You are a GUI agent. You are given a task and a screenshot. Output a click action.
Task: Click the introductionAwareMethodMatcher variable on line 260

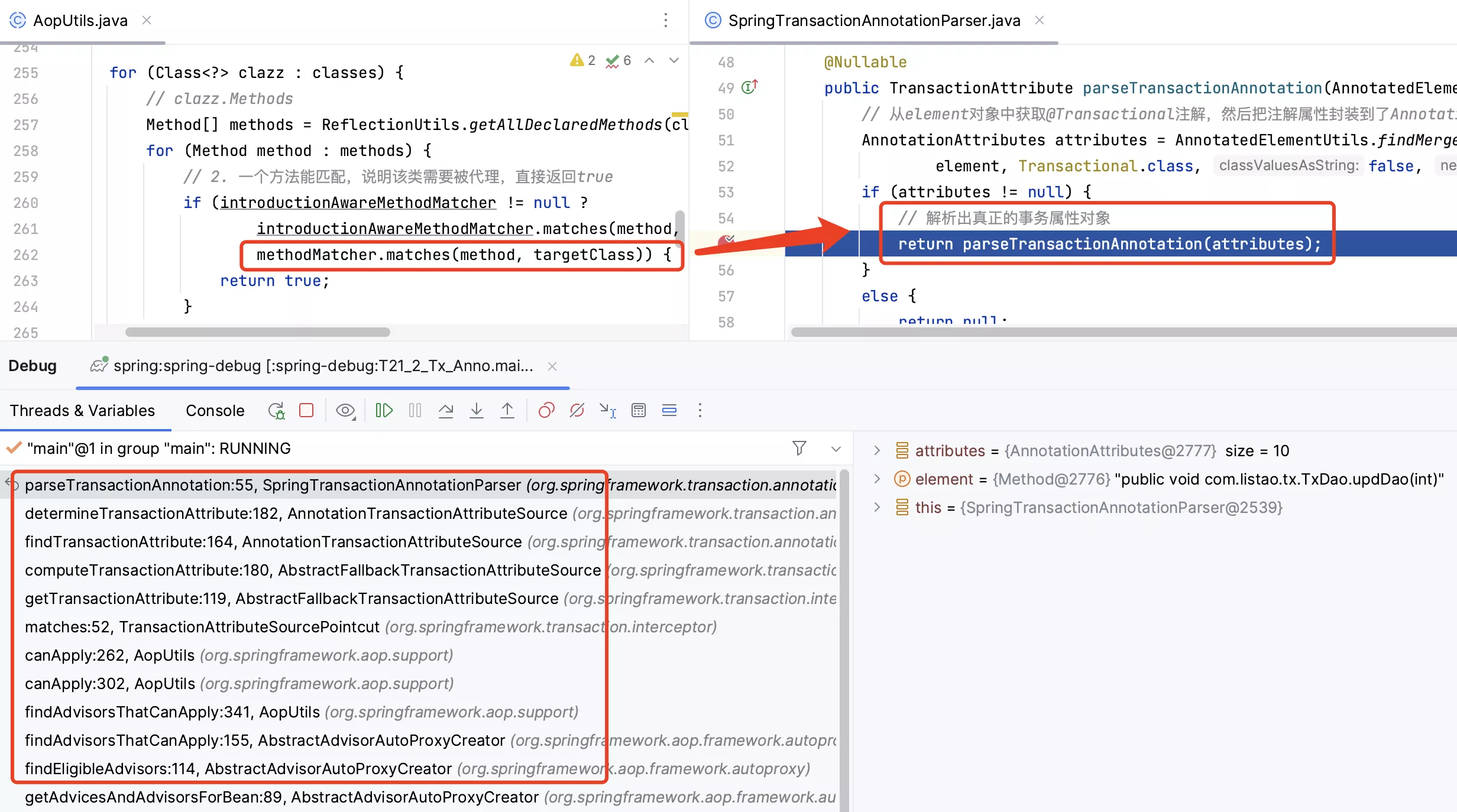tap(358, 203)
